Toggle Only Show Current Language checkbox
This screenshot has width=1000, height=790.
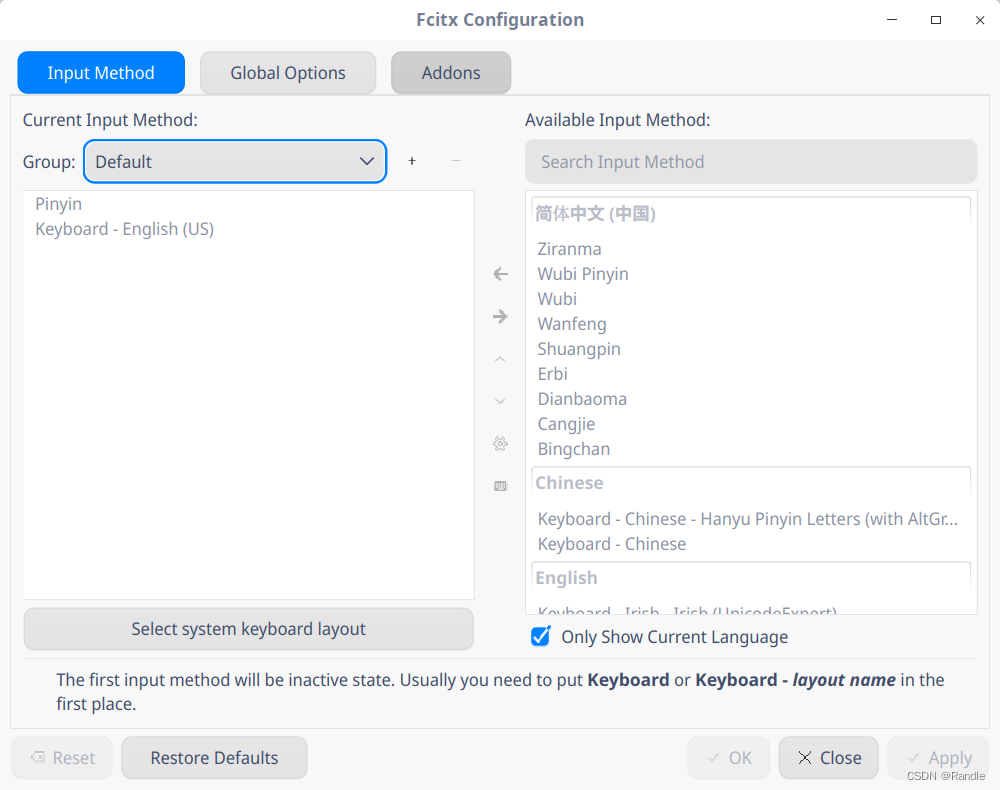(541, 636)
